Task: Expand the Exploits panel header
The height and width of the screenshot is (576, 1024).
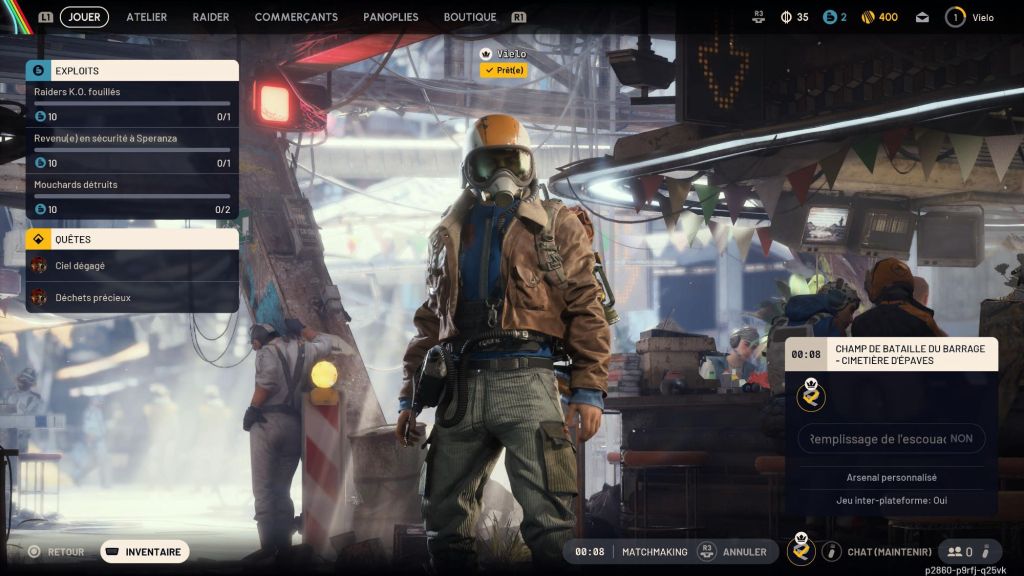Action: (132, 71)
